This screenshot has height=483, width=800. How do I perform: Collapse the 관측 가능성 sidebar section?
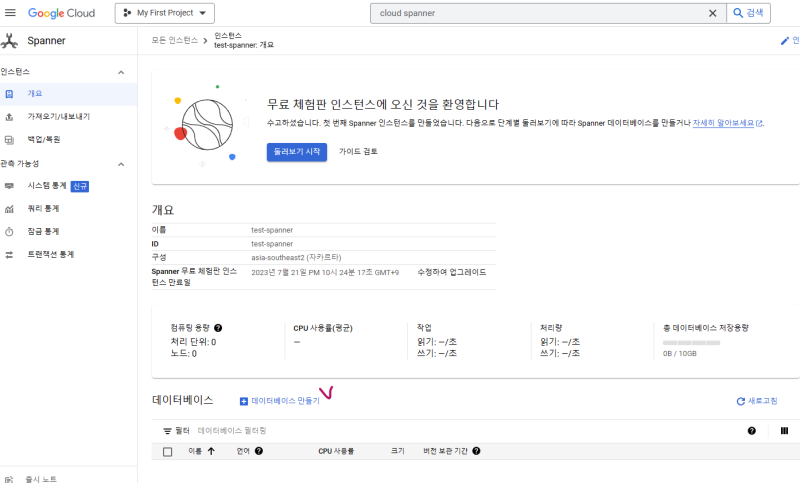click(121, 164)
